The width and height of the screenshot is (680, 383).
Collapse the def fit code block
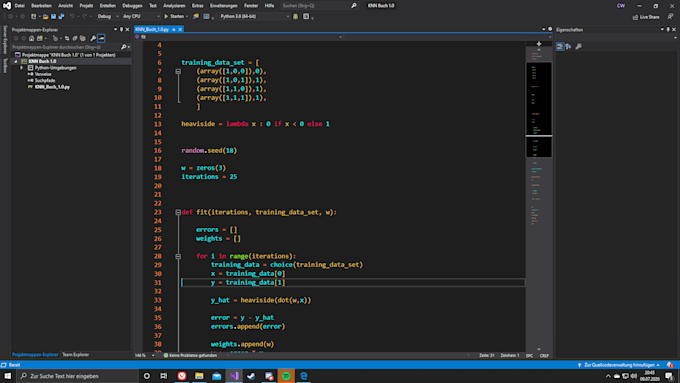(178, 213)
